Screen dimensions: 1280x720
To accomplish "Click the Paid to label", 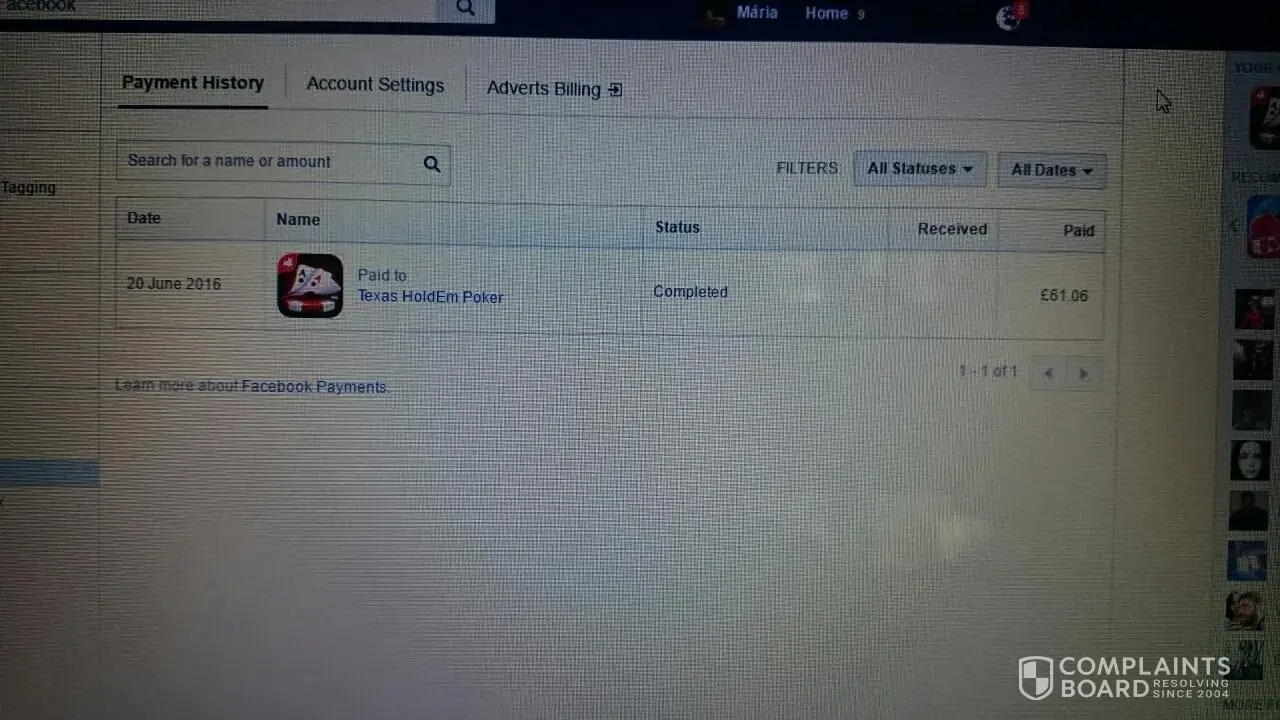I will point(382,276).
